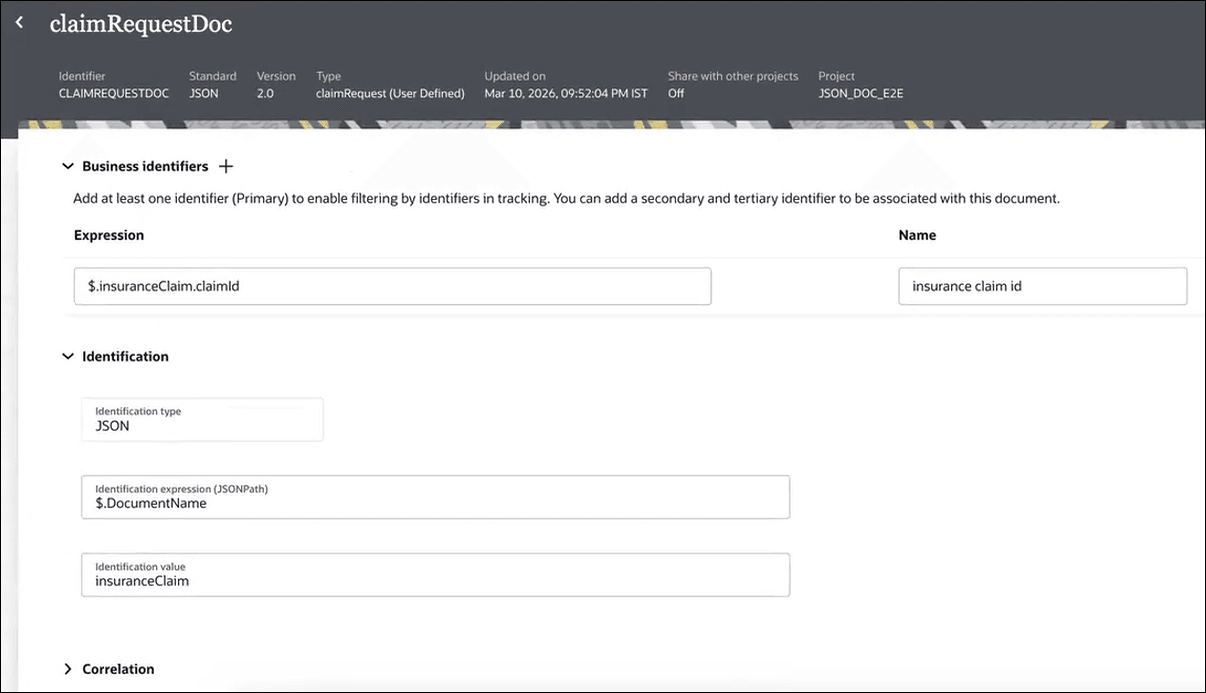Click the plus icon to add an identifier

pyautogui.click(x=226, y=166)
